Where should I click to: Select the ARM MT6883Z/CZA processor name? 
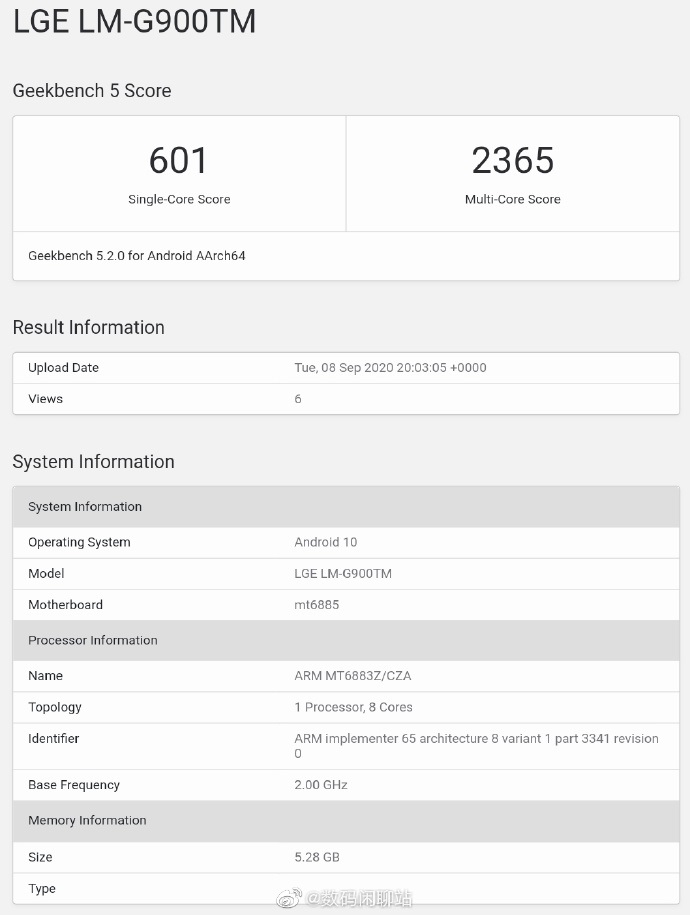[353, 676]
